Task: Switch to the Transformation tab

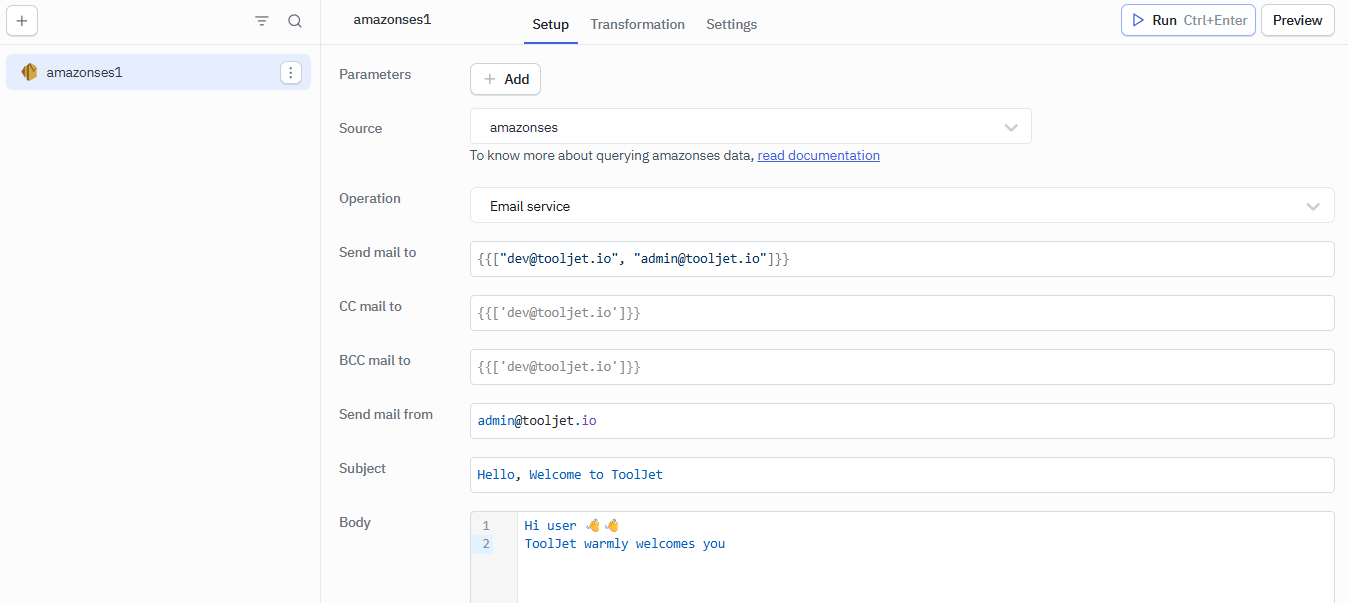Action: (x=637, y=24)
